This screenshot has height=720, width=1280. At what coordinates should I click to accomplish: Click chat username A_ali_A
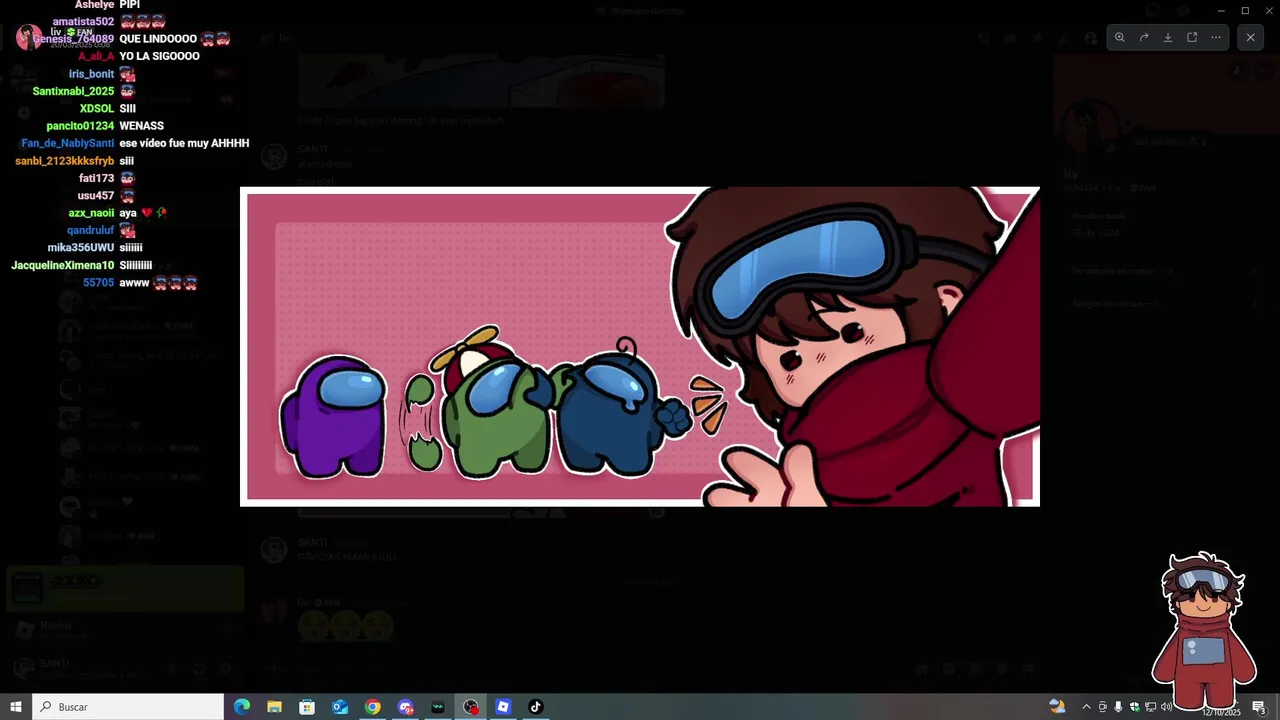96,56
